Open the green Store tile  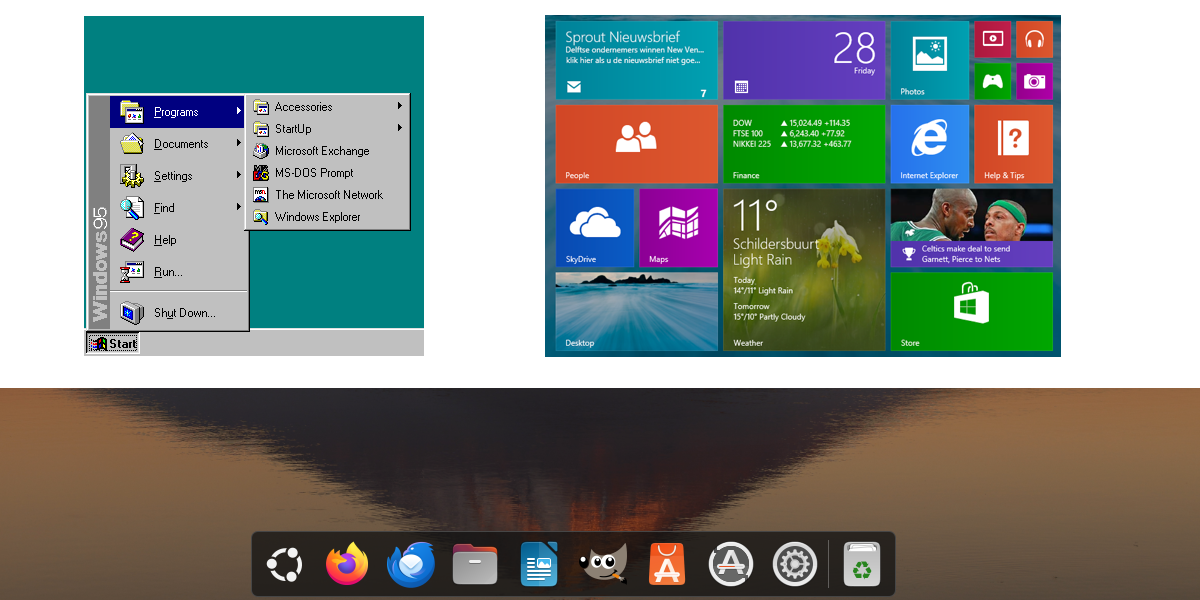click(970, 311)
